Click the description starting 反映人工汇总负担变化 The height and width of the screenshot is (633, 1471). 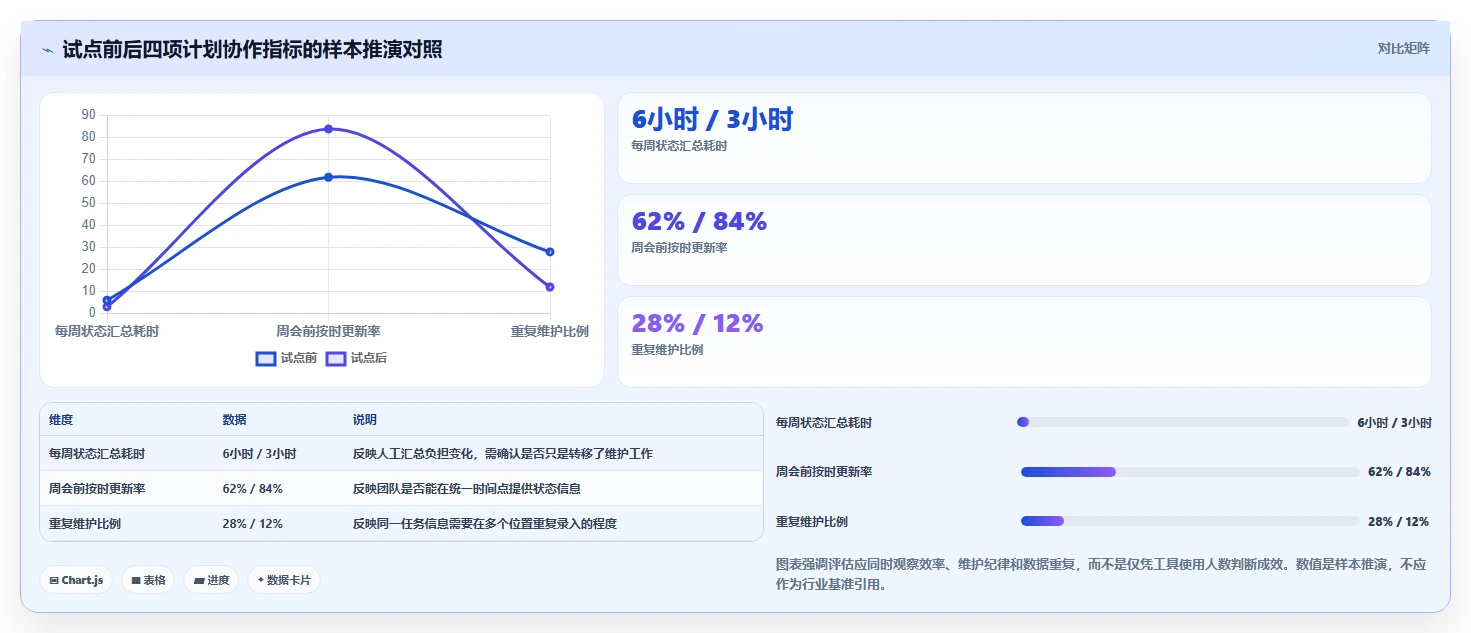[503, 454]
